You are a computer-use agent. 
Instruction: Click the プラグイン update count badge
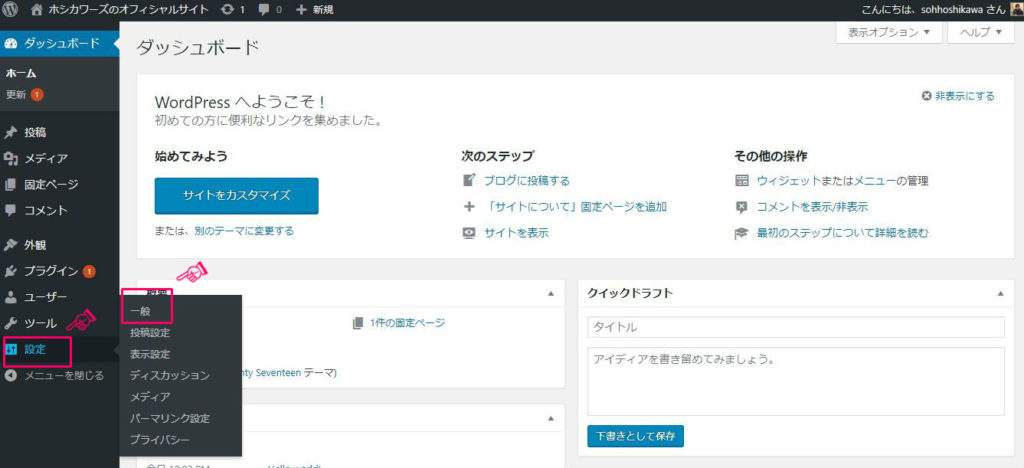tap(89, 271)
